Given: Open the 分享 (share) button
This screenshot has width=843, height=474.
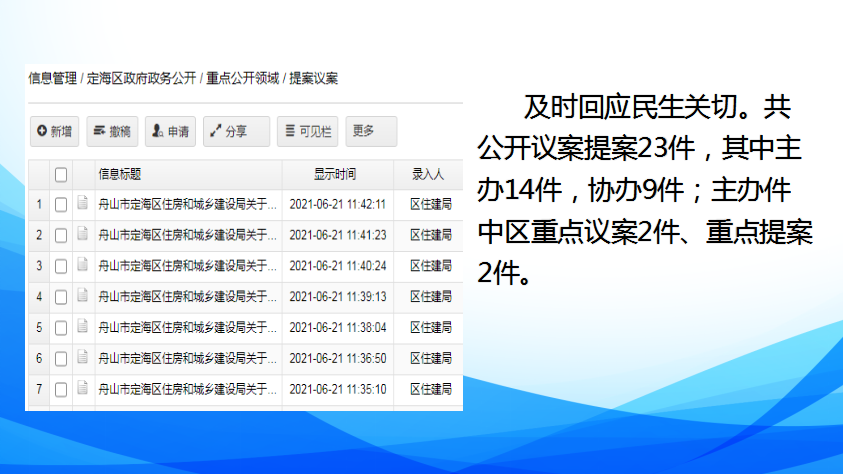Looking at the screenshot, I should (235, 131).
